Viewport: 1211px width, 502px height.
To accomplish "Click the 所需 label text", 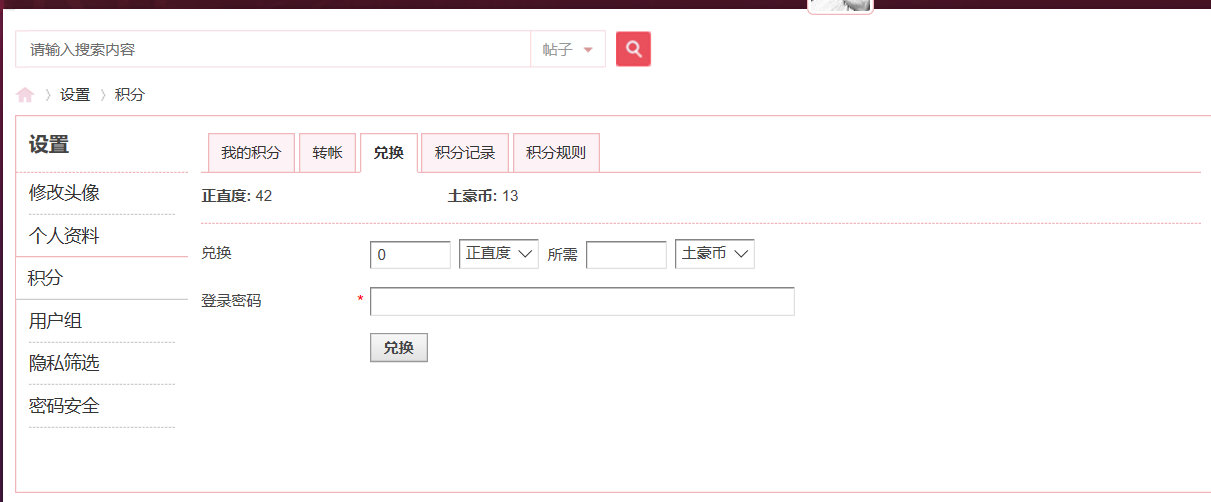I will coord(563,255).
